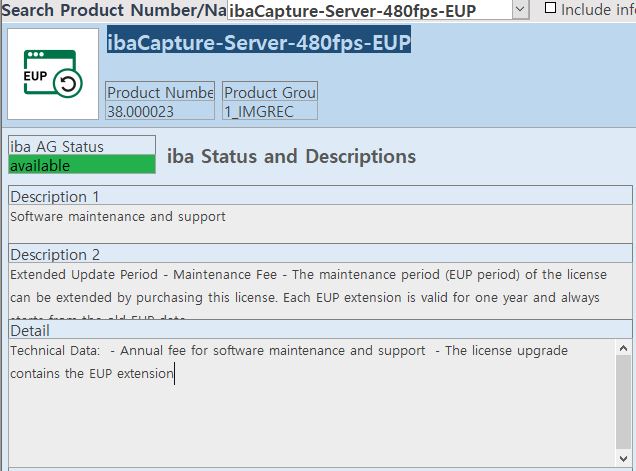This screenshot has width=636, height=471.
Task: Toggle the Include checkbox at top right
Action: 551,8
